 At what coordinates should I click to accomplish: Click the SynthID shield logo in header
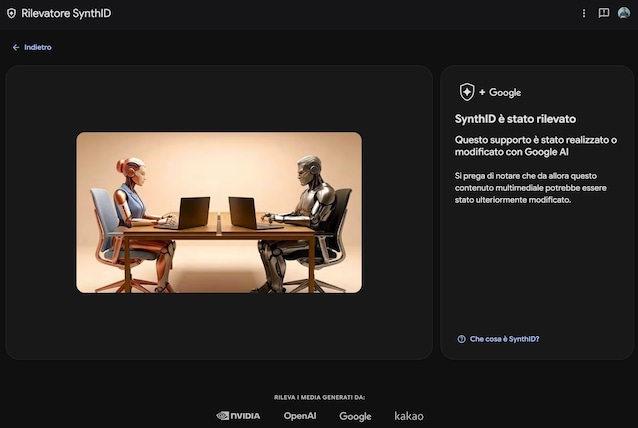[11, 13]
